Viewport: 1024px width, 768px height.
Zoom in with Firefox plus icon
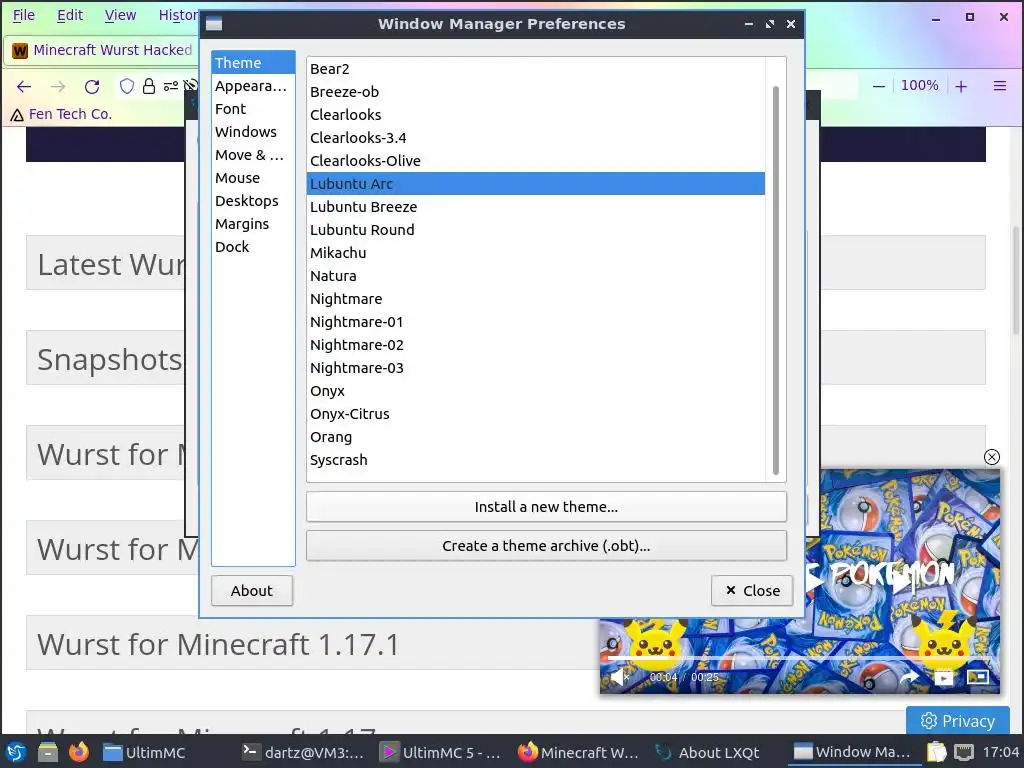point(961,86)
